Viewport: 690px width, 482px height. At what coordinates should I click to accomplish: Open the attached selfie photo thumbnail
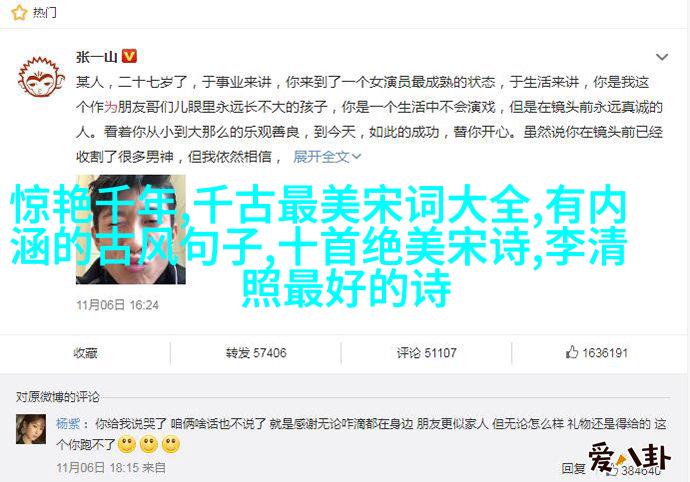(x=131, y=229)
